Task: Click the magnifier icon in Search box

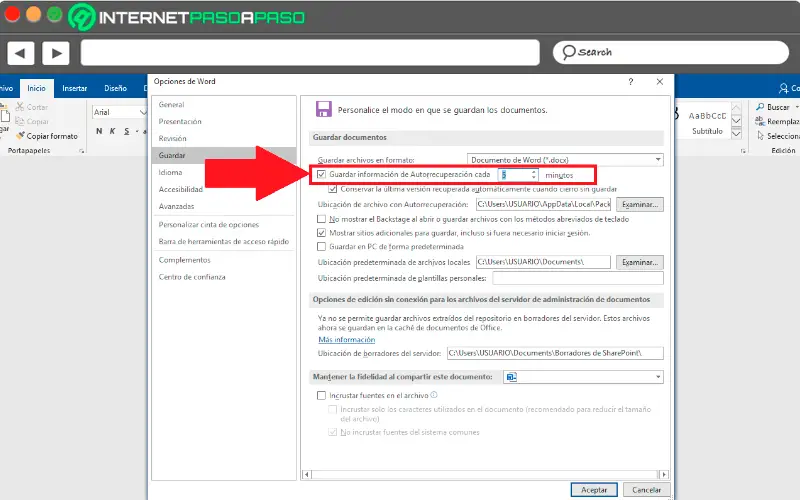Action: point(568,52)
